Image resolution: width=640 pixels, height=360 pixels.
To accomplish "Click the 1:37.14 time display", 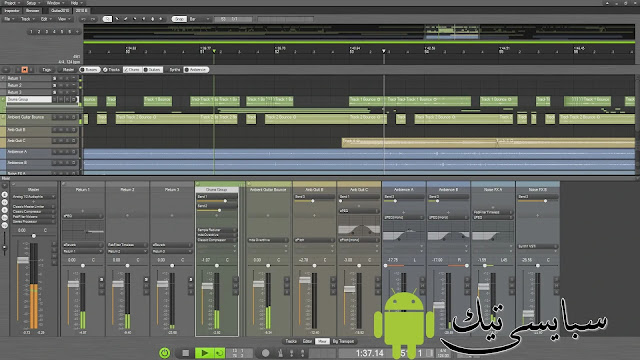I will click(x=370, y=353).
